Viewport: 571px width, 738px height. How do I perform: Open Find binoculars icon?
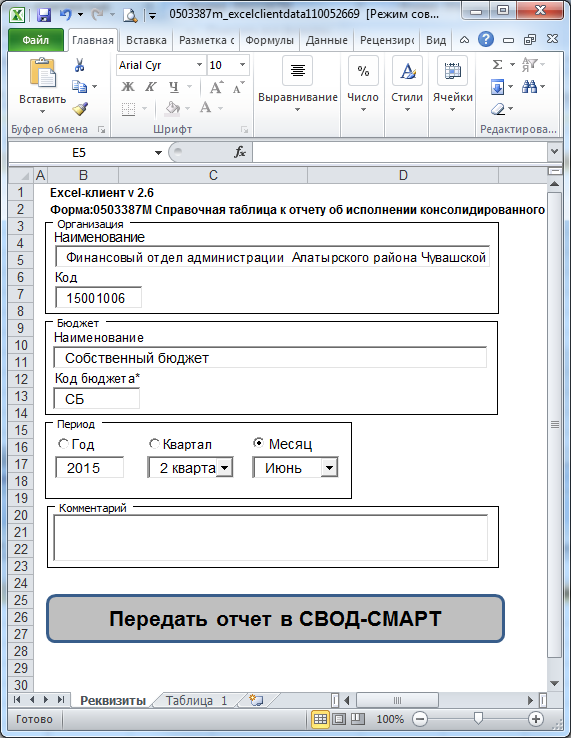click(529, 87)
